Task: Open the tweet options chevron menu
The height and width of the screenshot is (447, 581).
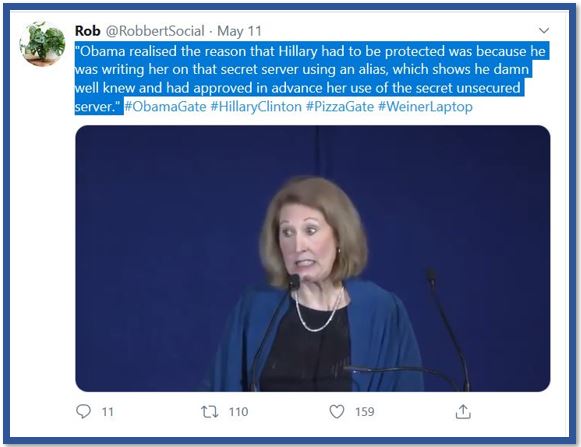Action: (x=544, y=30)
